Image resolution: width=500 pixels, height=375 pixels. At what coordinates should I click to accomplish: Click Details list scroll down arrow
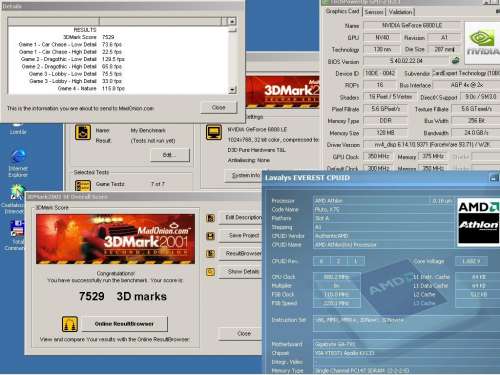pyautogui.click(x=233, y=90)
